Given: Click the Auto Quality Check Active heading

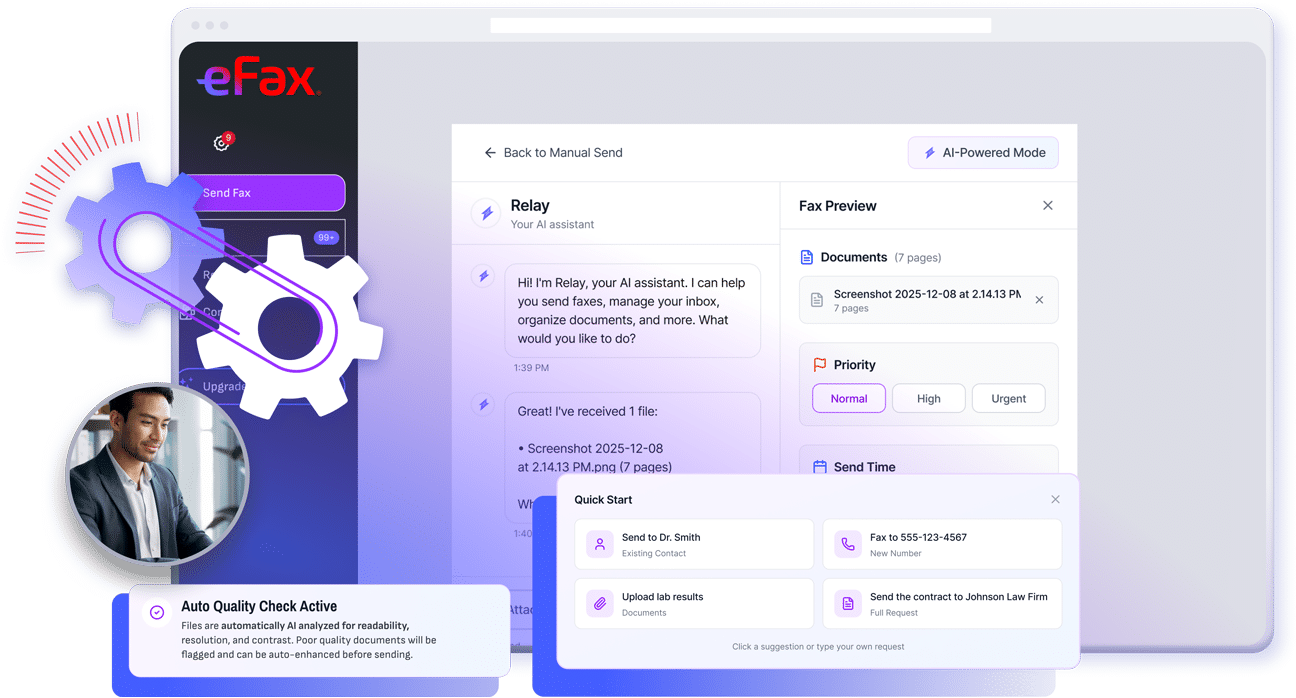Looking at the screenshot, I should coord(259,606).
